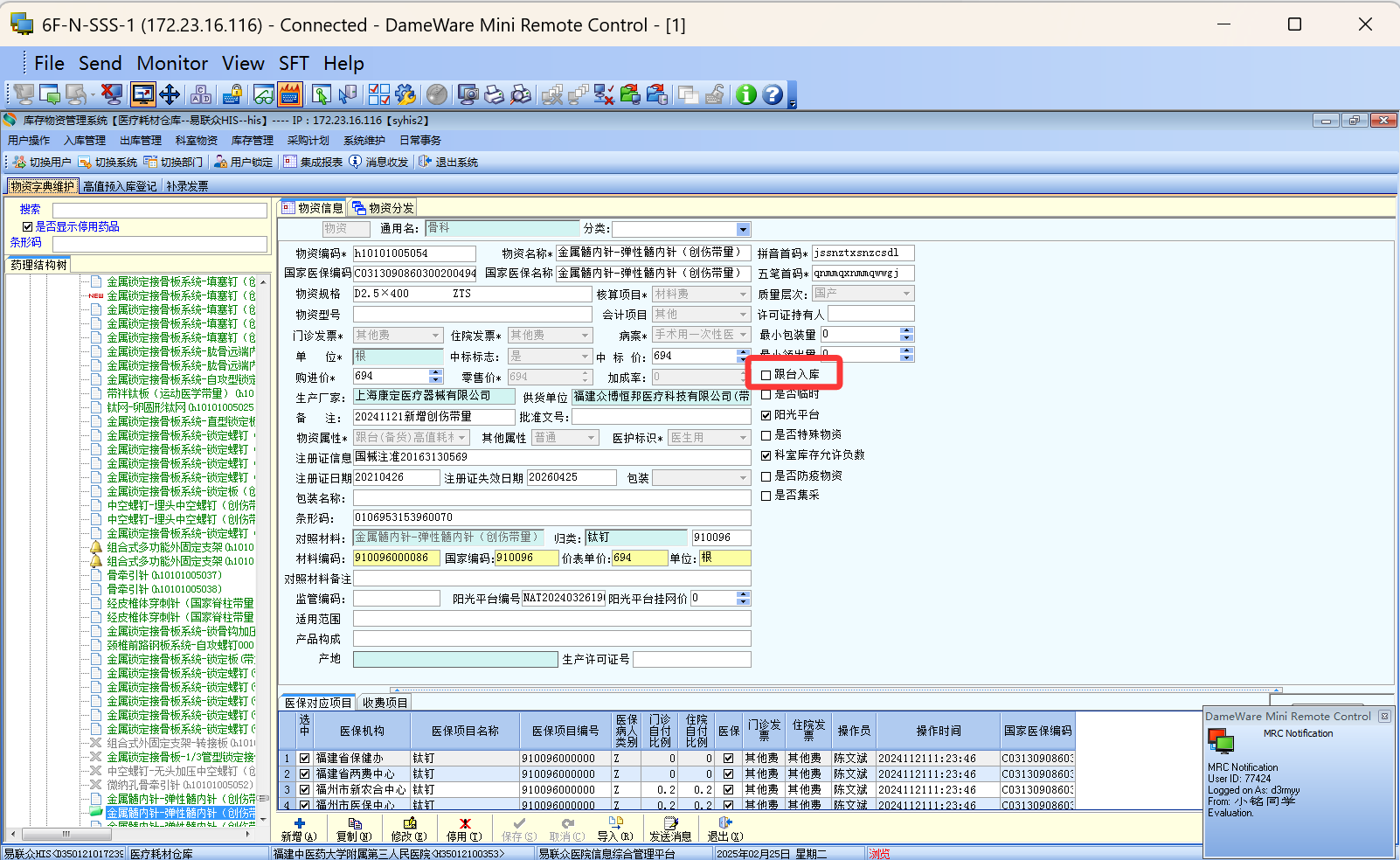This screenshot has width=1400, height=860.
Task: Click the 复制(N) copy button
Action: coord(354,829)
